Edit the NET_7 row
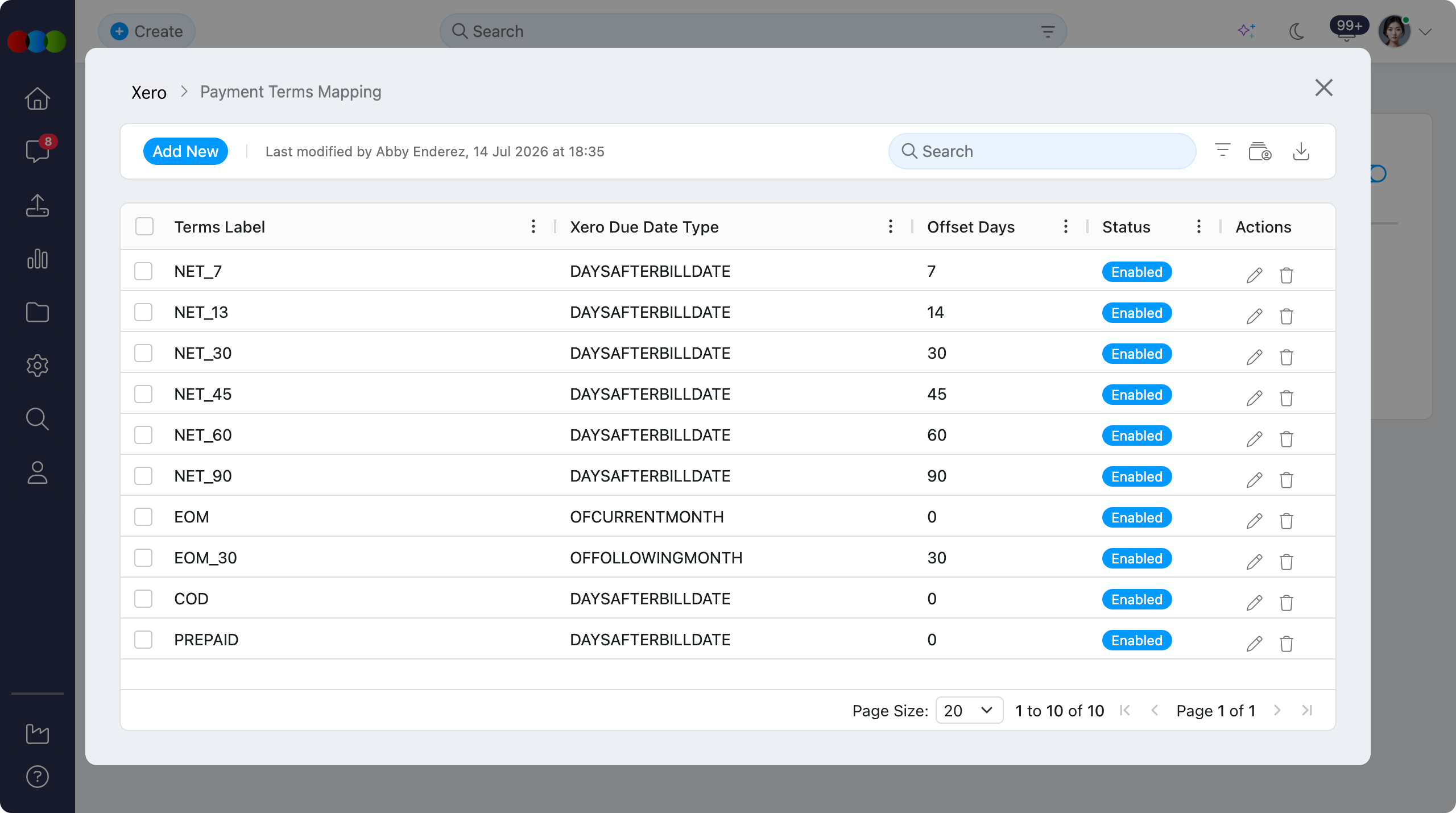This screenshot has height=813, width=1456. pos(1254,275)
